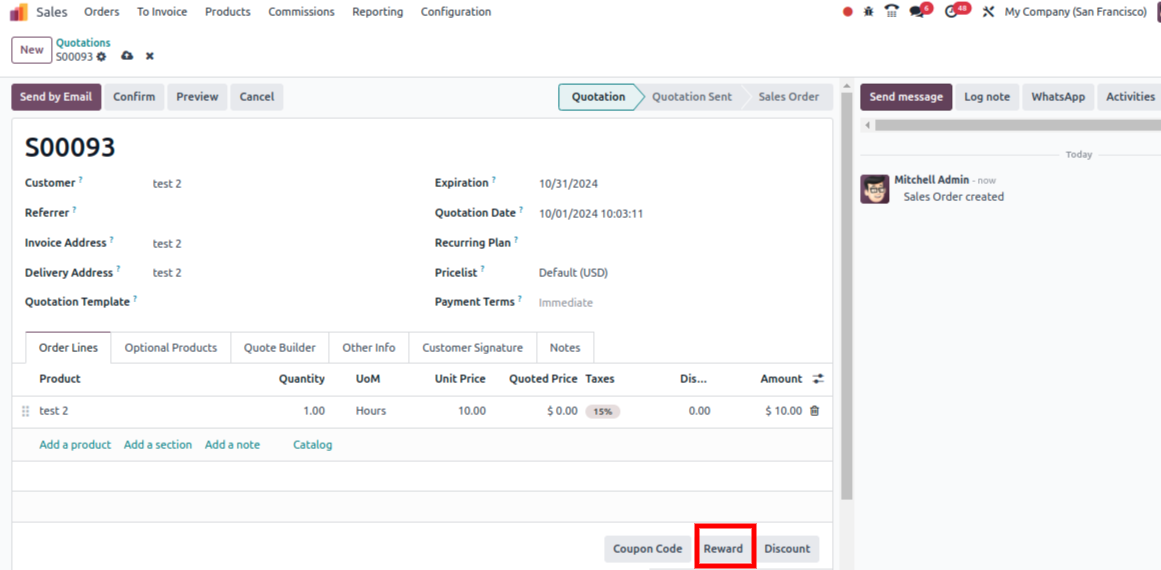
Task: Select the Sales Order status stage
Action: pos(789,97)
